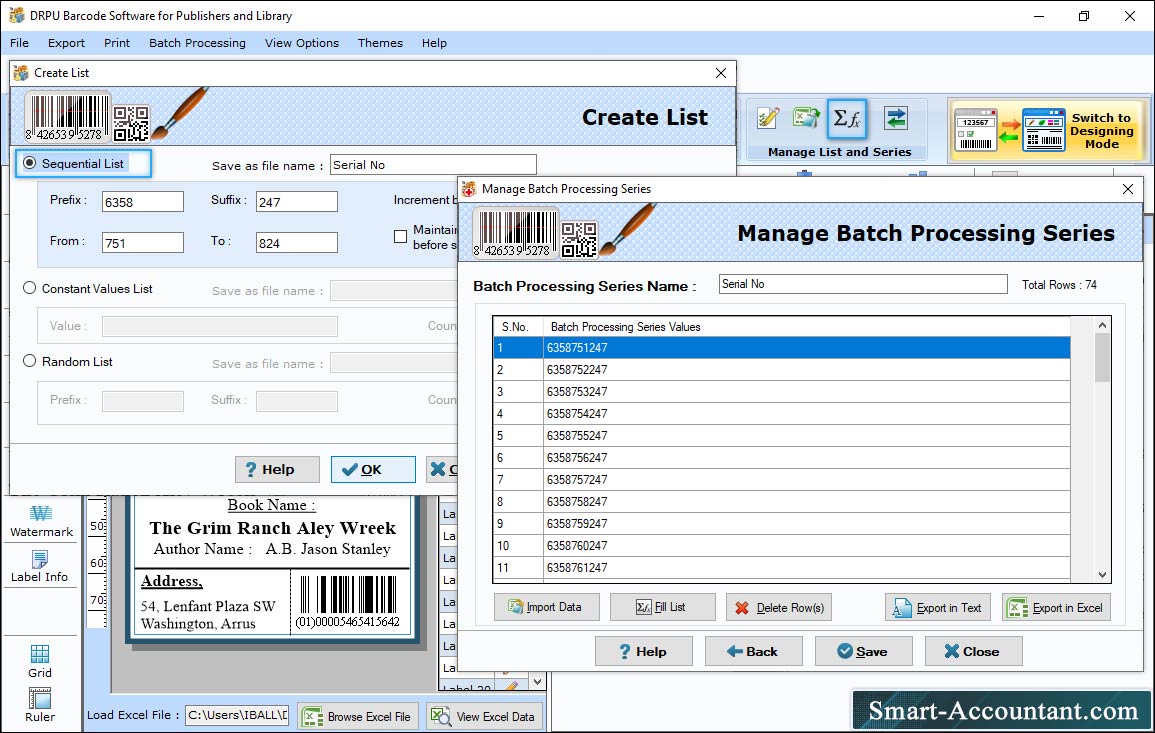The image size is (1155, 733).
Task: Click label list scroll down arrow
Action: point(537,681)
